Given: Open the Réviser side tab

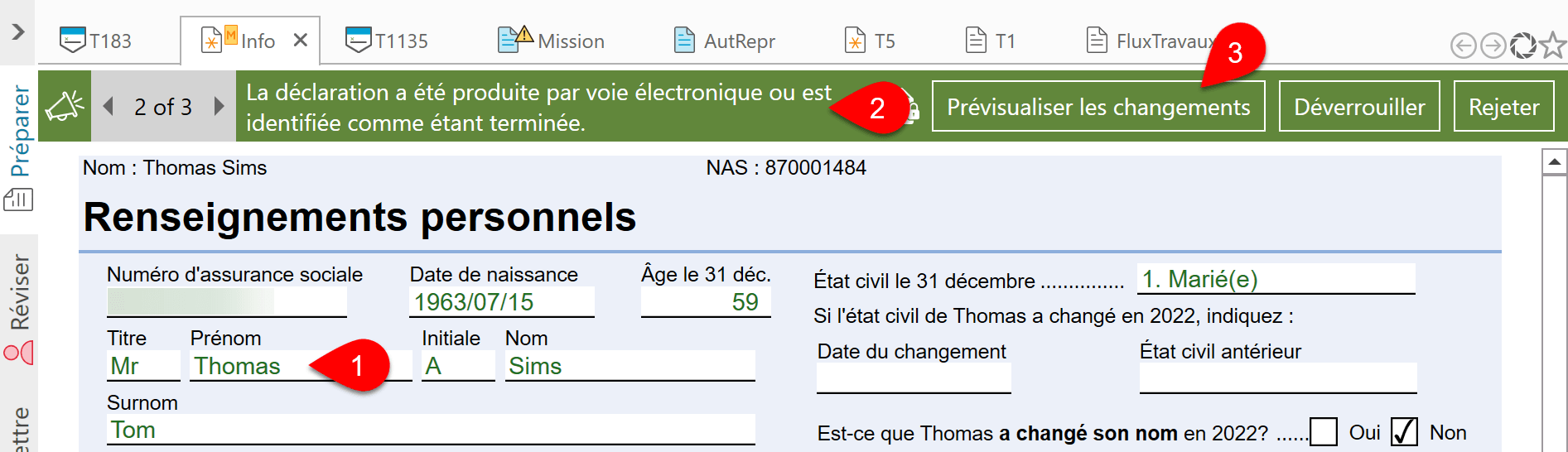Looking at the screenshot, I should (x=19, y=292).
